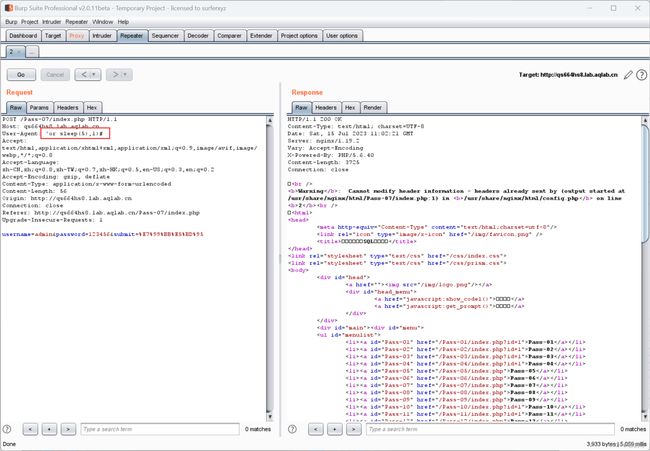Open history back dropdown arrow
650x451 pixels.
point(94,75)
